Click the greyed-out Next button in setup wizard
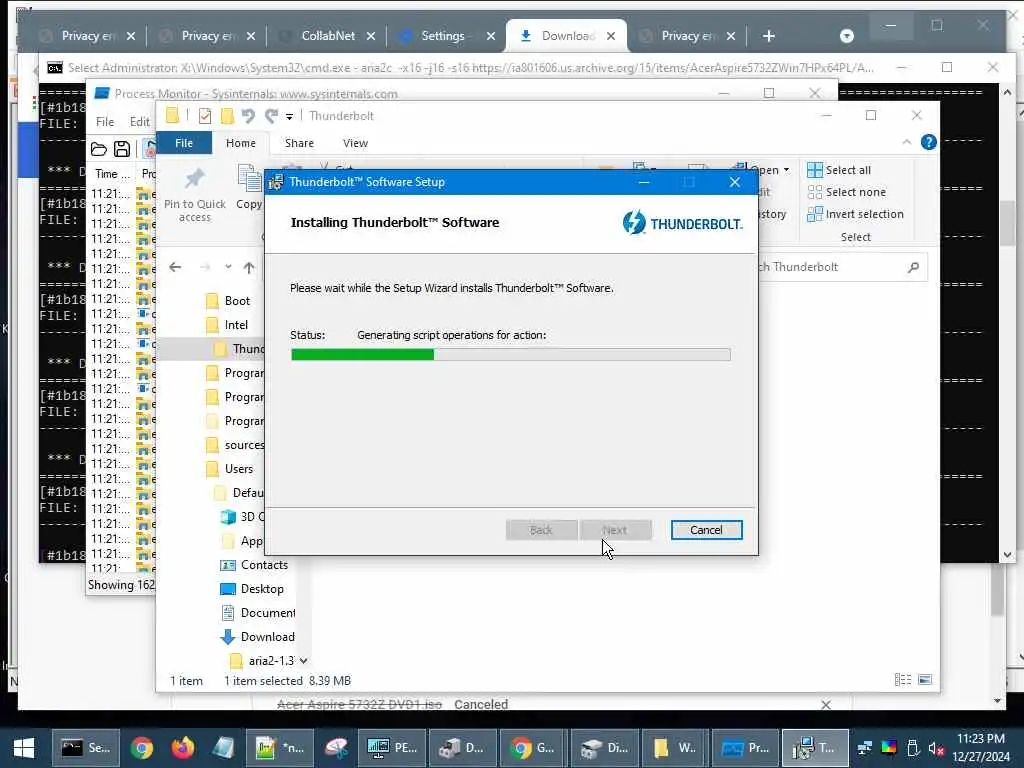1024x768 pixels. click(615, 530)
